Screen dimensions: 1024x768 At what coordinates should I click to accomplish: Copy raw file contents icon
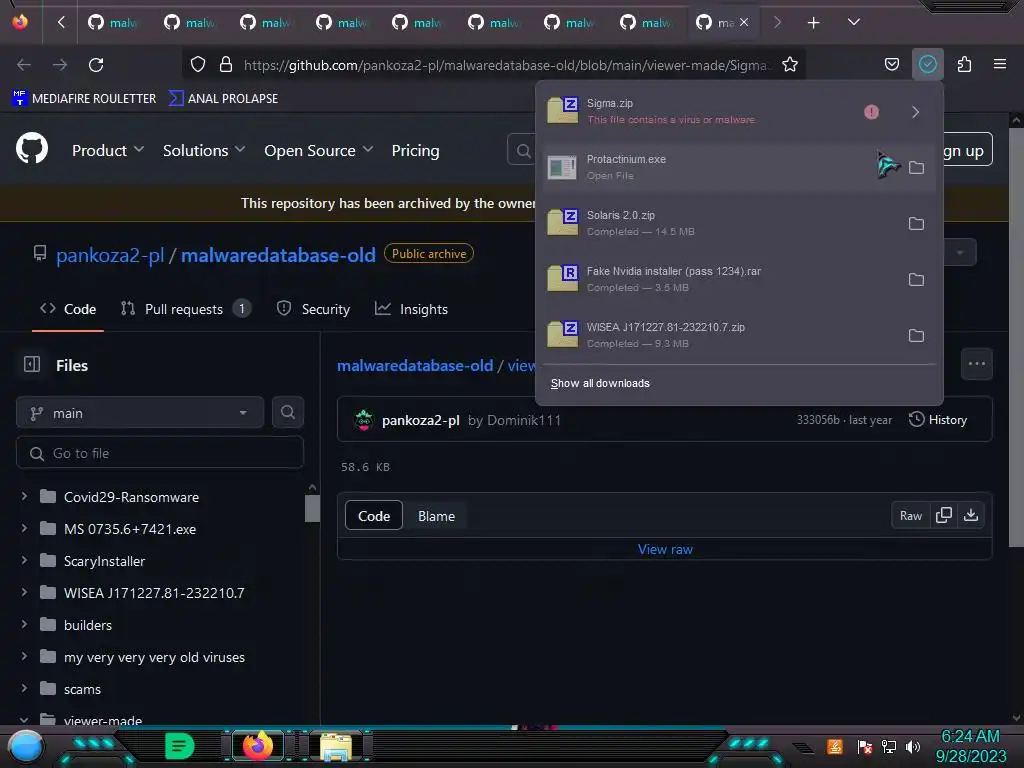(x=944, y=515)
